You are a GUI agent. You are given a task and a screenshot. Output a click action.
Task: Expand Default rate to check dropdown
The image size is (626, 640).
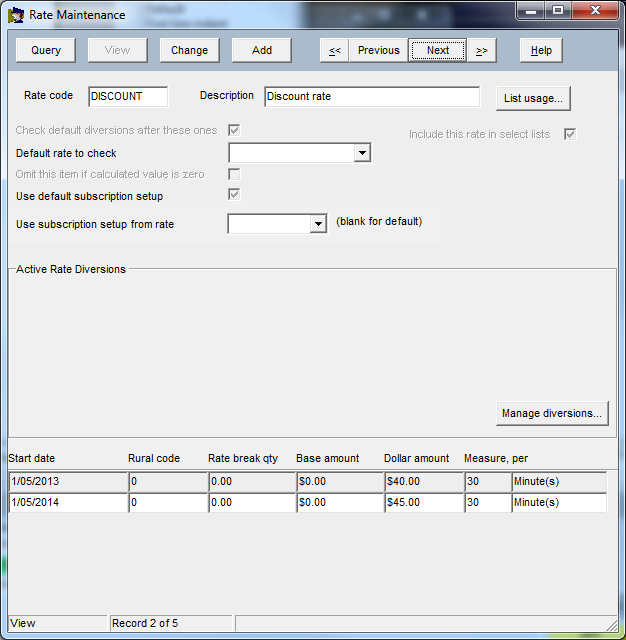(362, 153)
